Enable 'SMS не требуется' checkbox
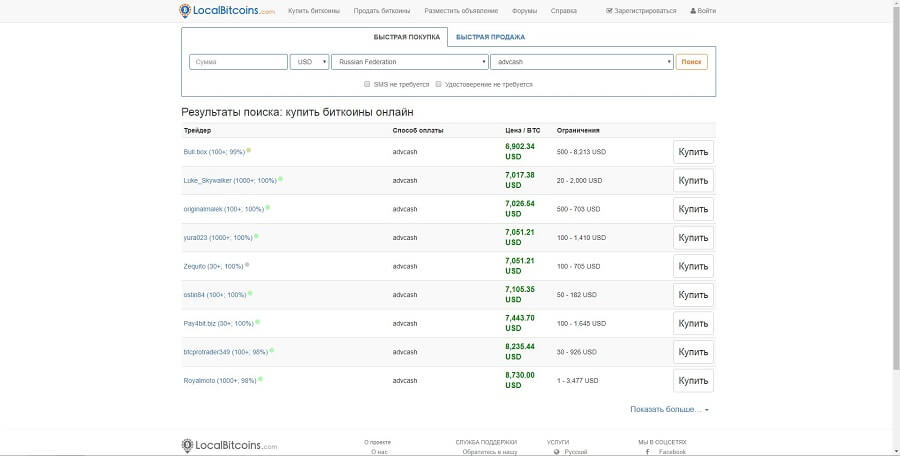The width and height of the screenshot is (900, 456). tap(367, 84)
